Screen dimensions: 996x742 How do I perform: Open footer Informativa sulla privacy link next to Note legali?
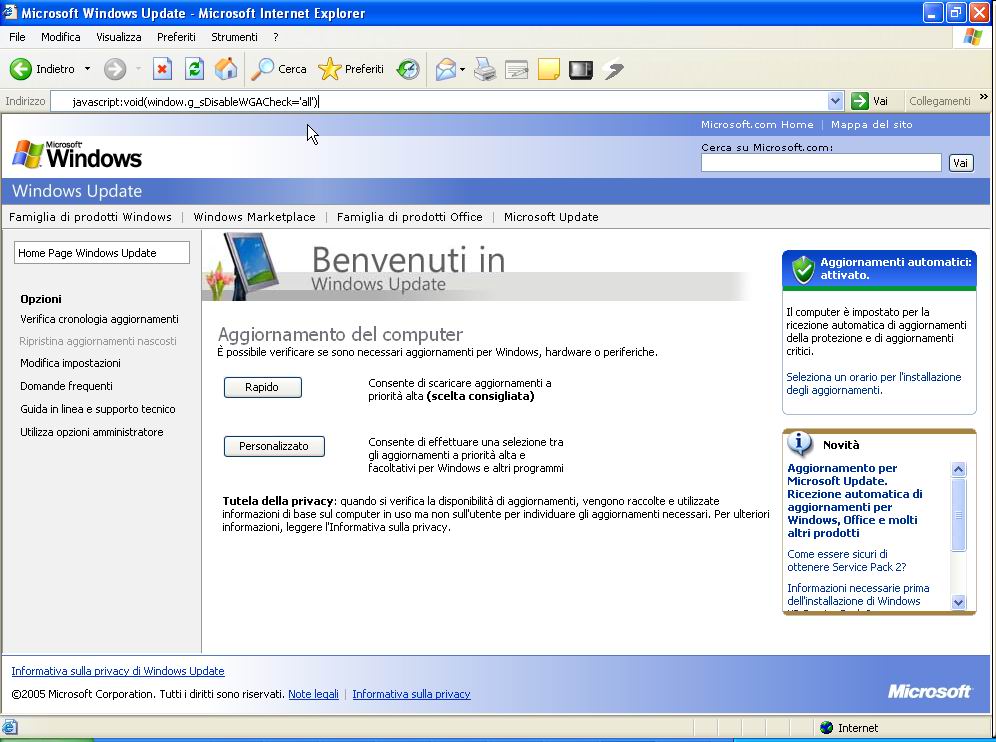[411, 694]
